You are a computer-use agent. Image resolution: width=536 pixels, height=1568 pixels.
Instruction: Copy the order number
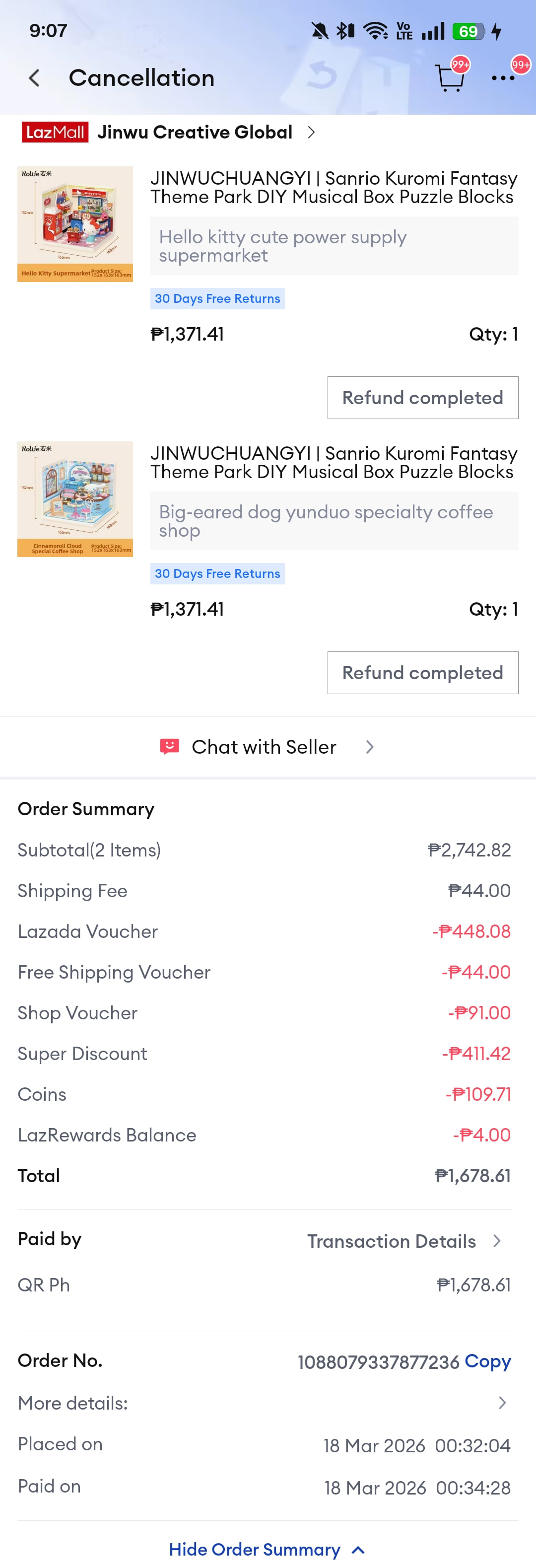[487, 1361]
